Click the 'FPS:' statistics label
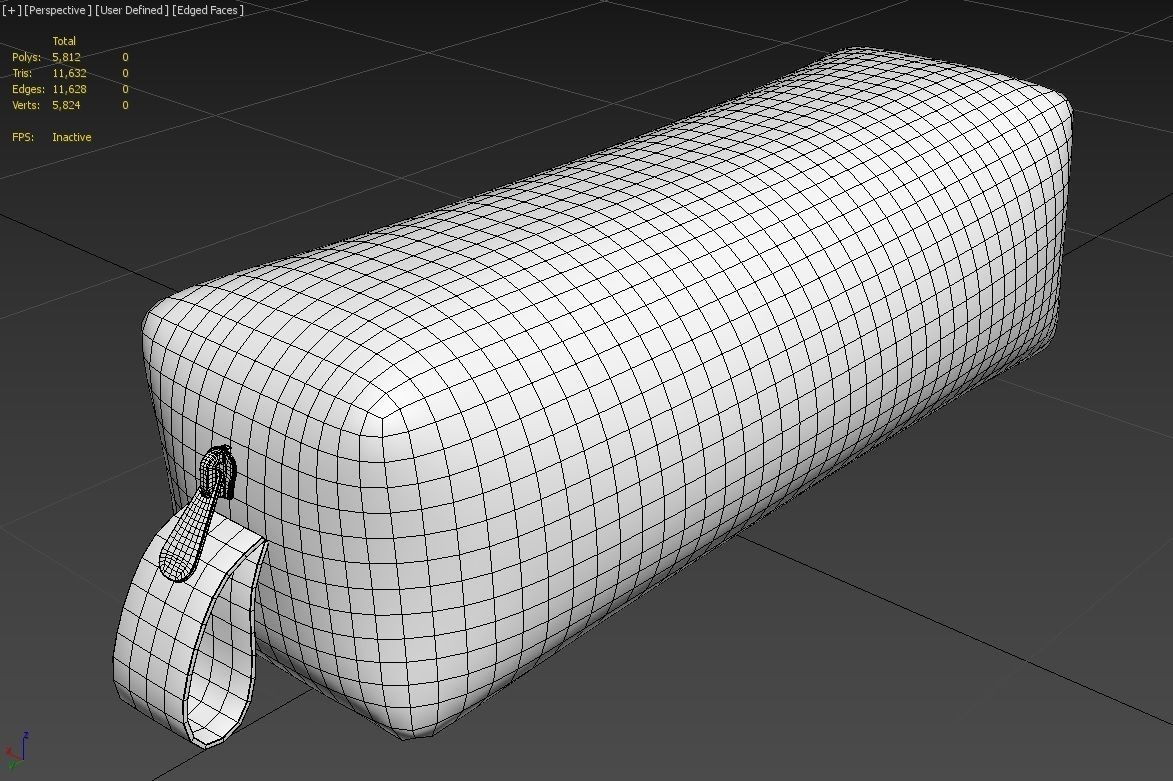 (x=23, y=137)
